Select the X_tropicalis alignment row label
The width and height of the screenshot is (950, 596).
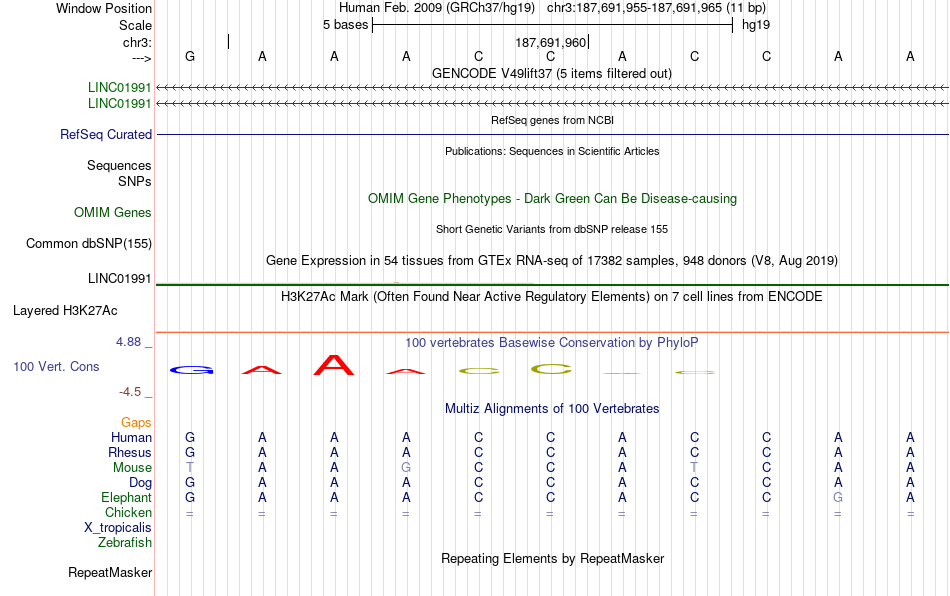coord(118,528)
